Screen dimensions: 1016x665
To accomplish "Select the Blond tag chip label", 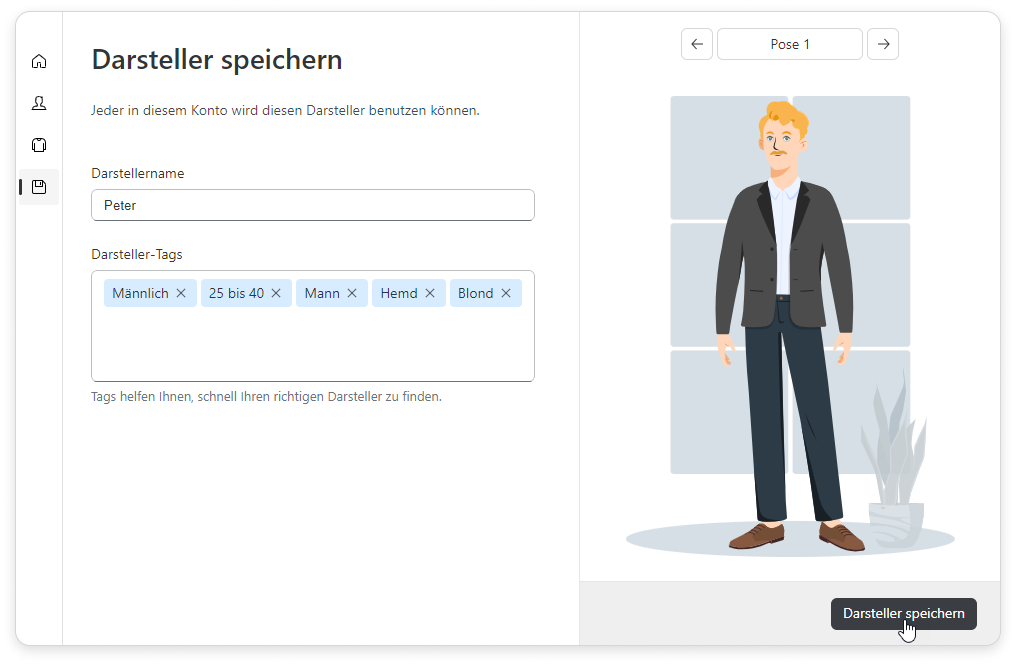I will pos(476,293).
